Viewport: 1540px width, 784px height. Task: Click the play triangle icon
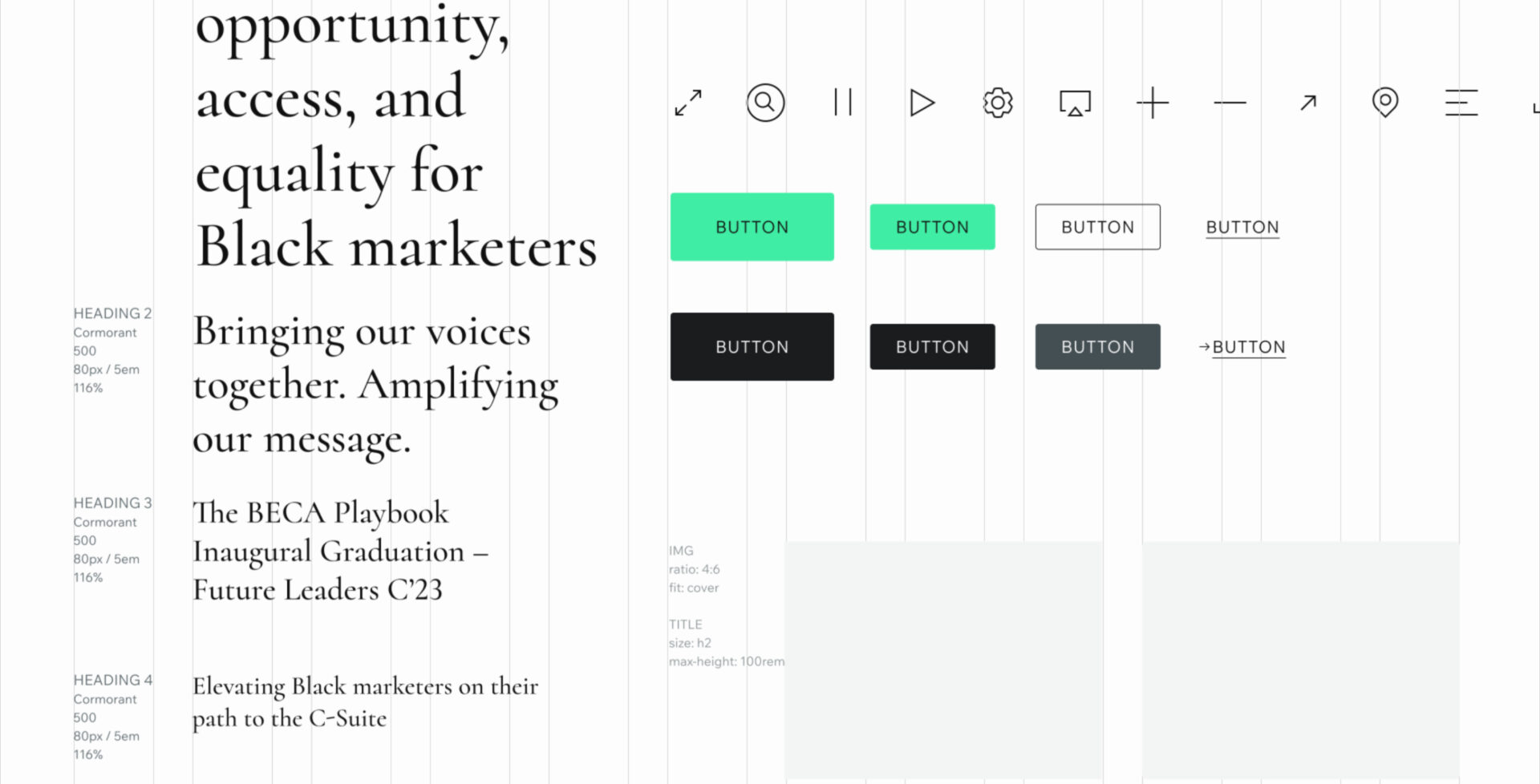[x=922, y=103]
